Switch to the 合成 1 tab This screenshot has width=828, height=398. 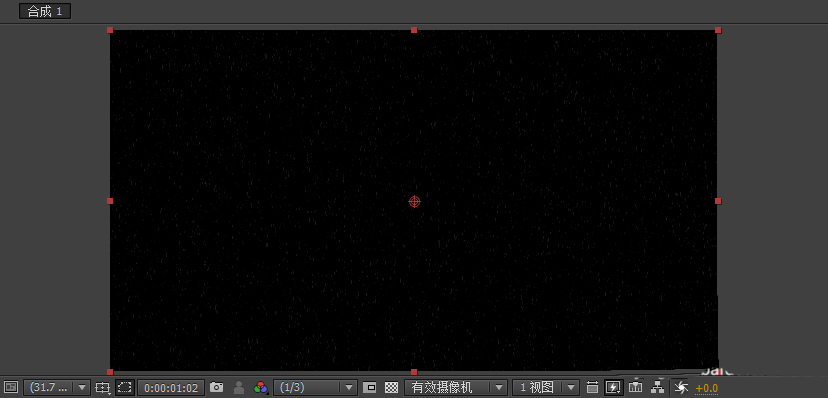[x=45, y=11]
